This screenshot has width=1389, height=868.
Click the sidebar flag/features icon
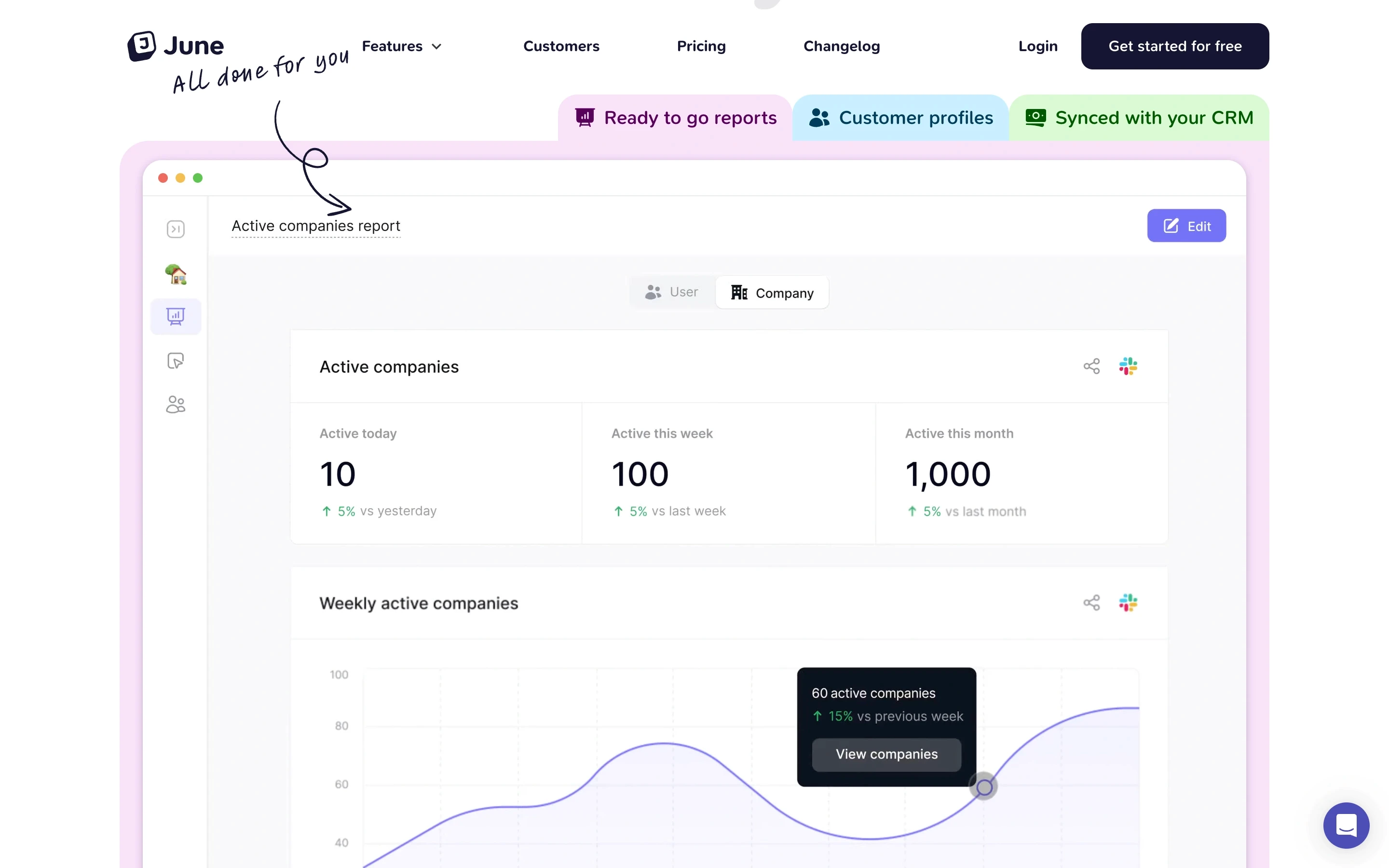(x=175, y=361)
